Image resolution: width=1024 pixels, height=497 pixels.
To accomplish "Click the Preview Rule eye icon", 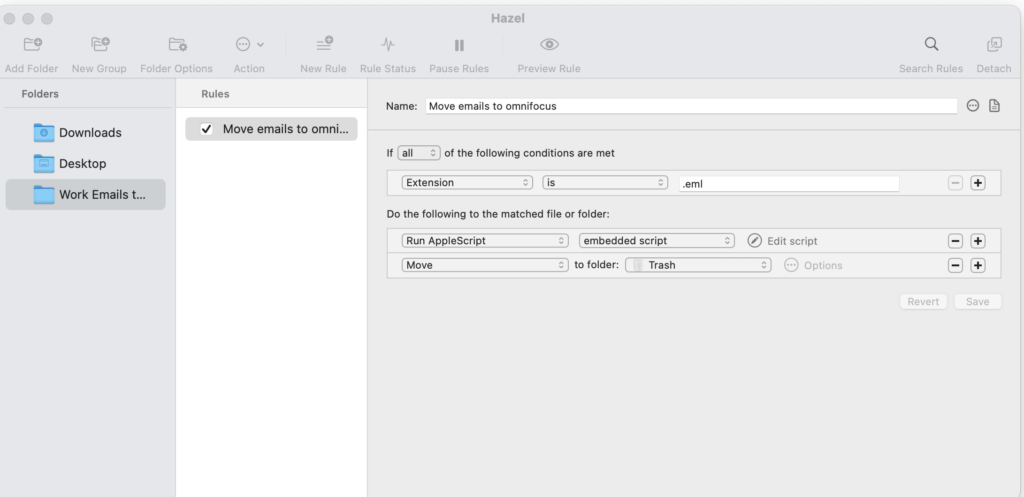I will (x=549, y=45).
